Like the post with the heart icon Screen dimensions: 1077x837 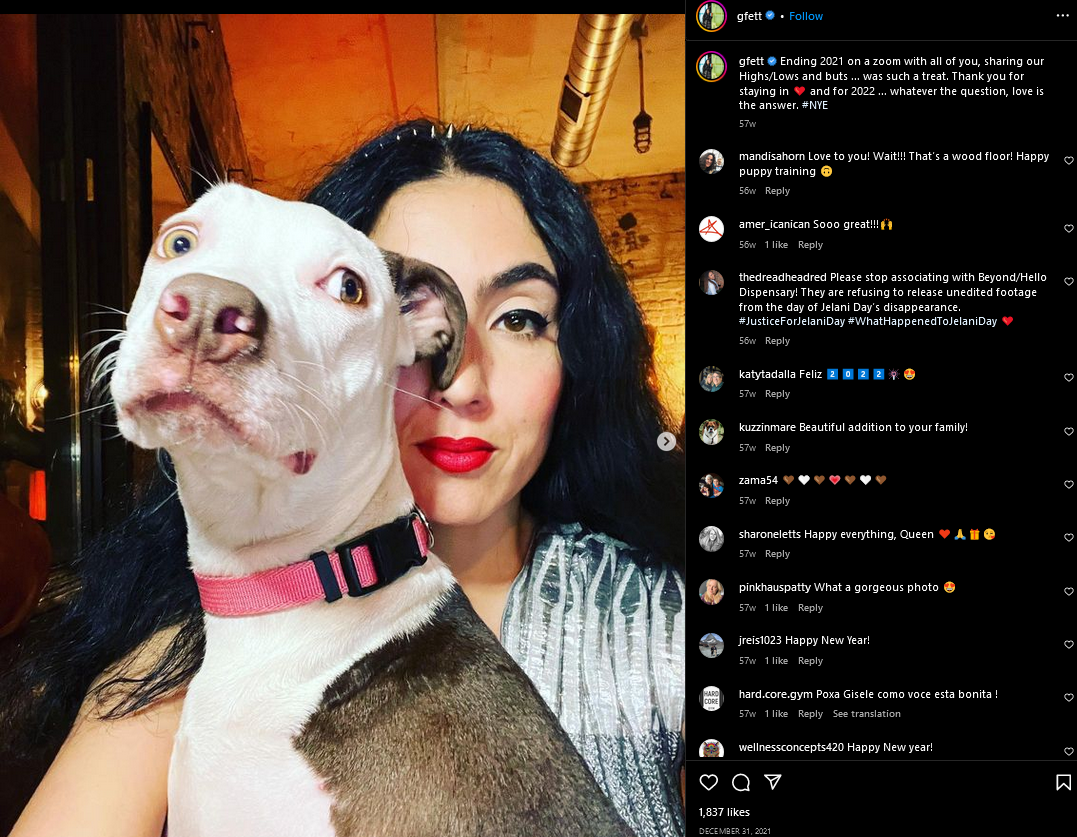point(708,782)
